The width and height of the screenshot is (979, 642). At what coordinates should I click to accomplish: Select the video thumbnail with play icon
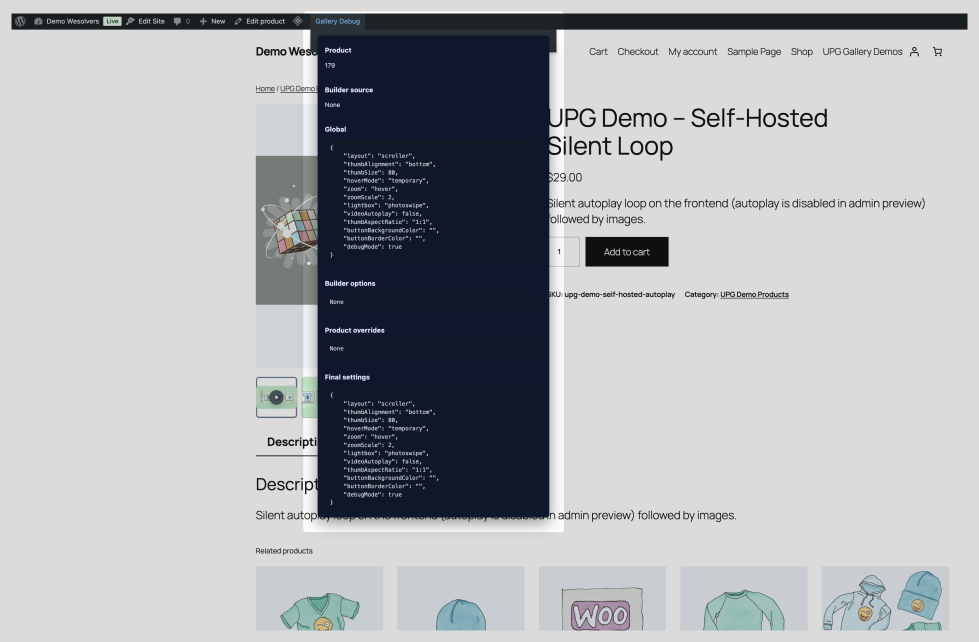tap(276, 397)
